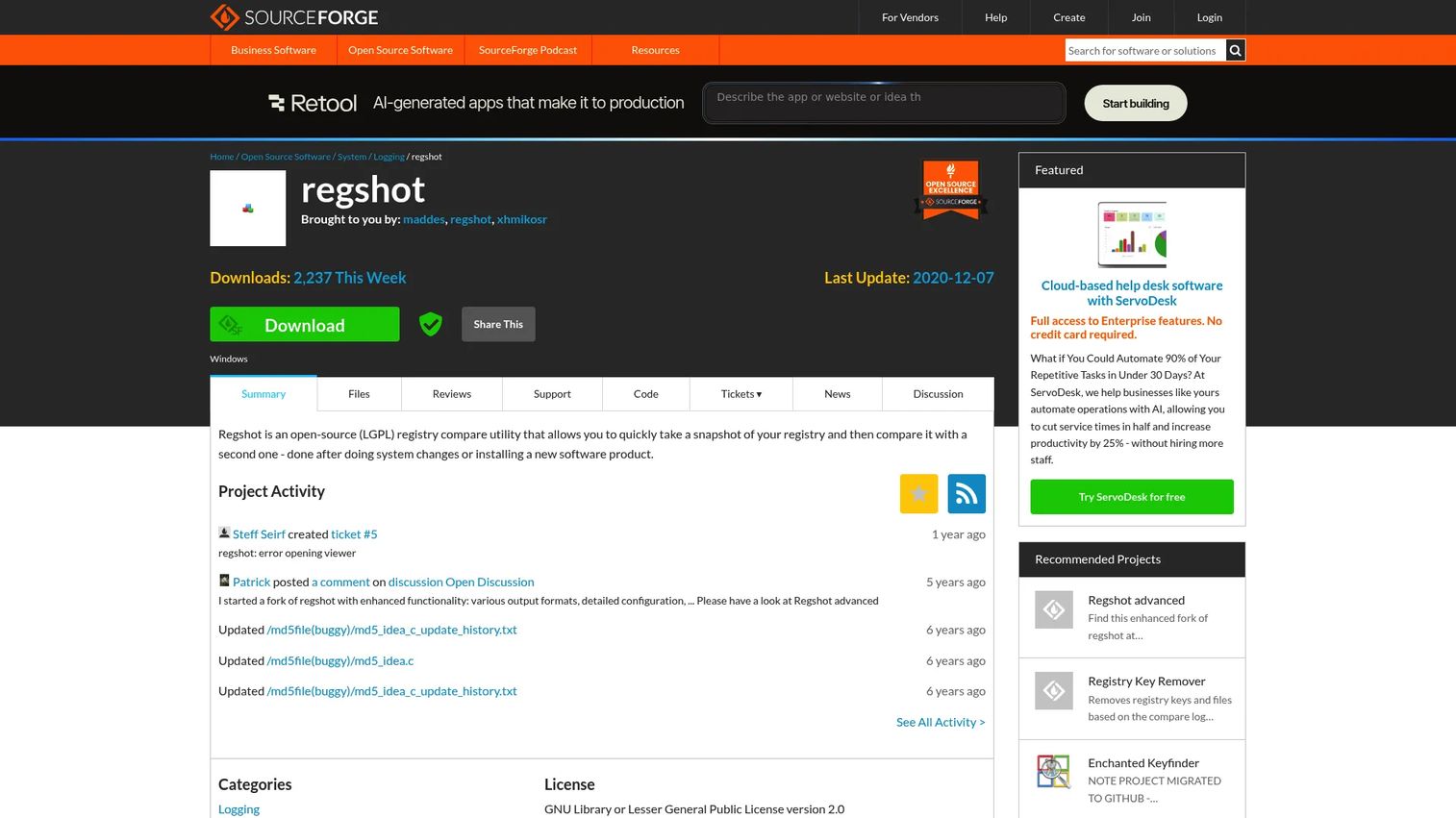Click the Retool logo in banner

pos(313,103)
